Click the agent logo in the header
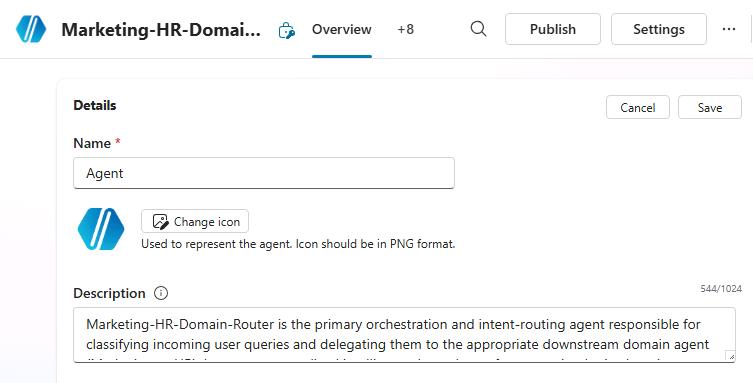The image size is (753, 383). point(31,29)
